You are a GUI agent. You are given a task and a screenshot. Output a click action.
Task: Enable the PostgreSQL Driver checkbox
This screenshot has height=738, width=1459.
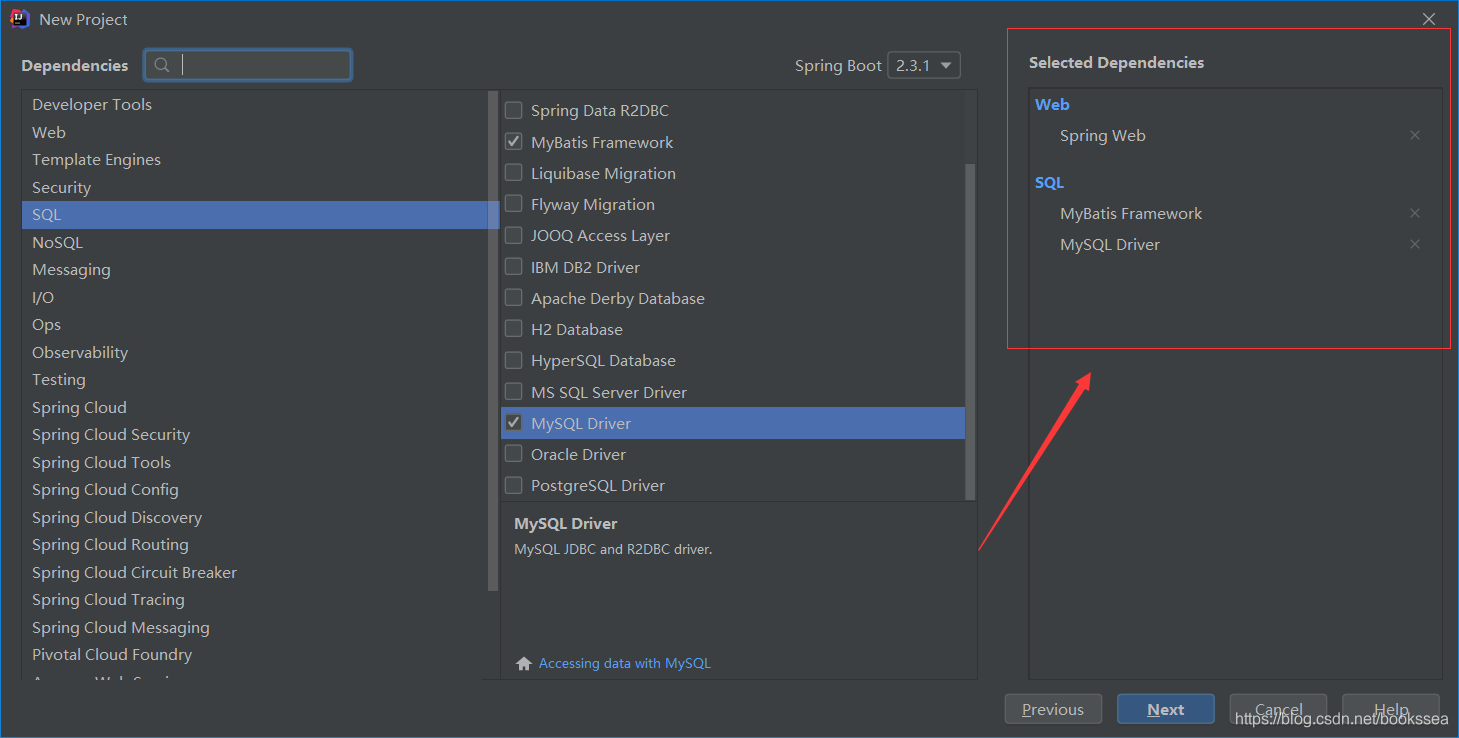pyautogui.click(x=513, y=485)
